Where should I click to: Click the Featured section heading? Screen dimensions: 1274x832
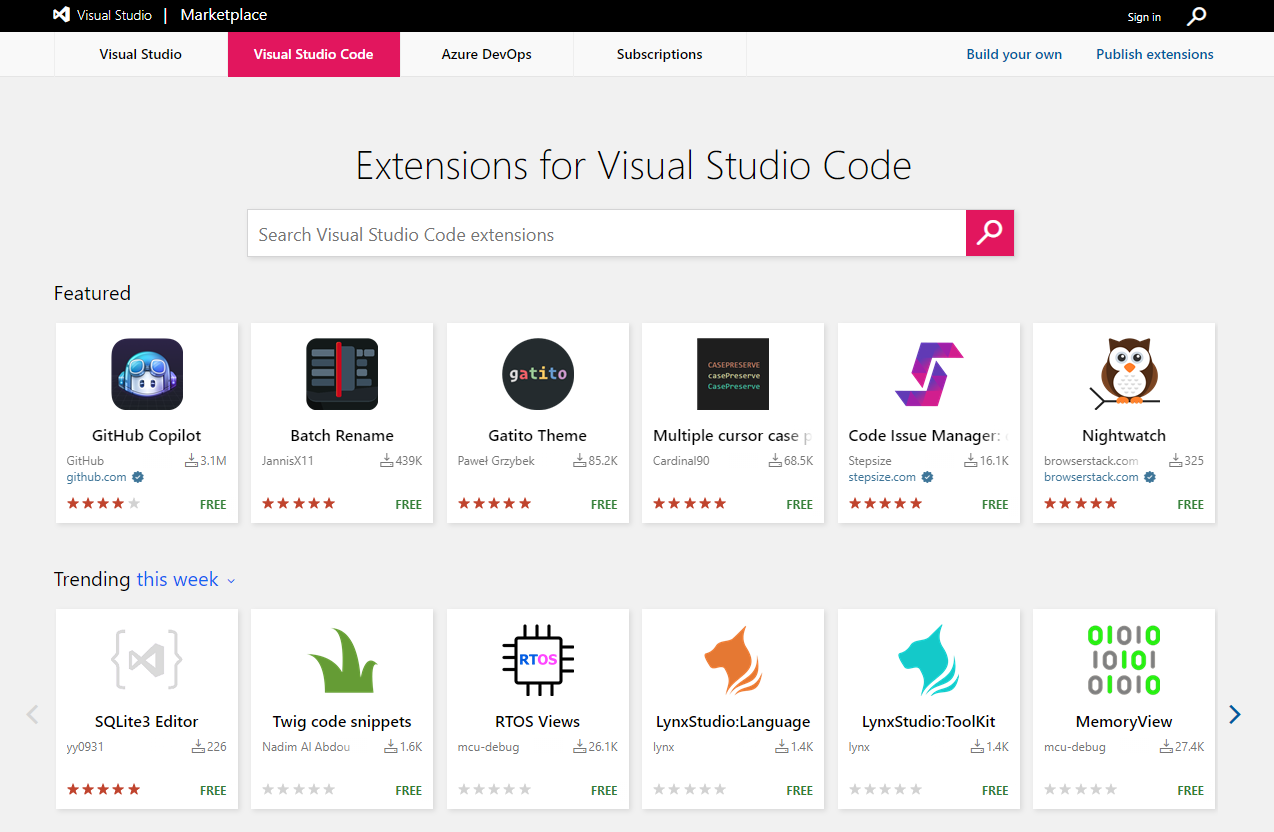point(92,293)
